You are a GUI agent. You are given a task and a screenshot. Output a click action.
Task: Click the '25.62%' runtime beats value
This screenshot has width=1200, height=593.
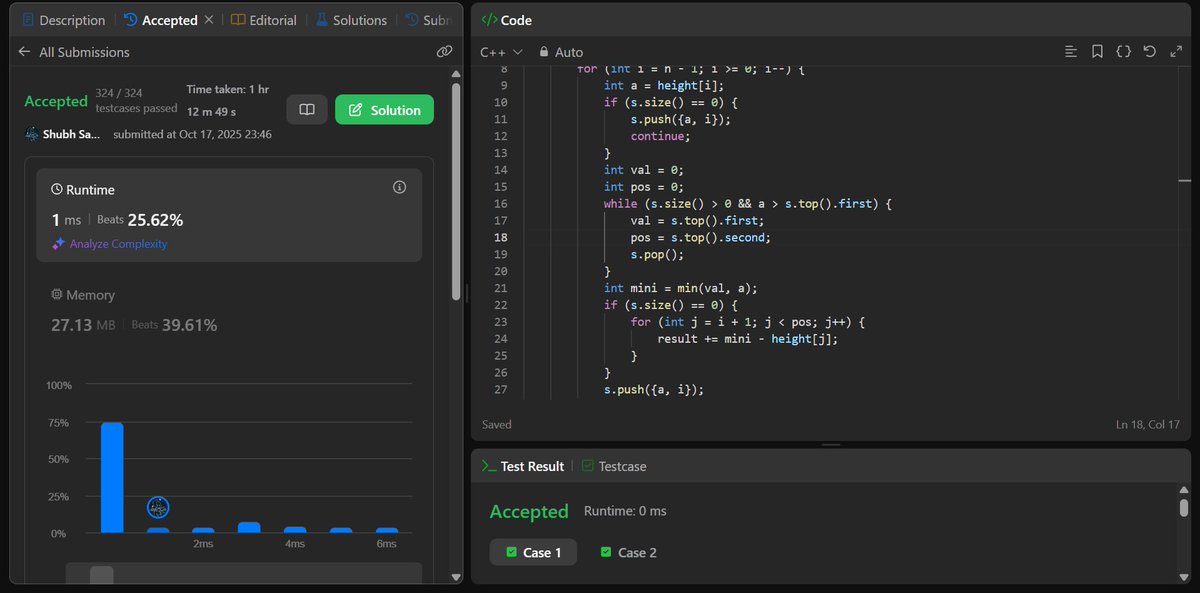155,220
